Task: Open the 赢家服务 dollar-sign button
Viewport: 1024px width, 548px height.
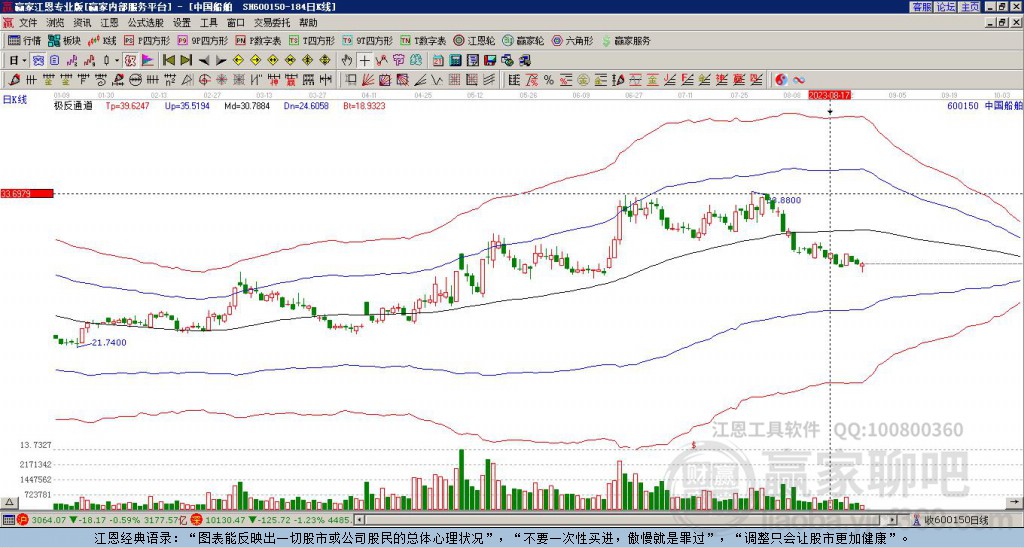Action: pyautogui.click(x=626, y=40)
